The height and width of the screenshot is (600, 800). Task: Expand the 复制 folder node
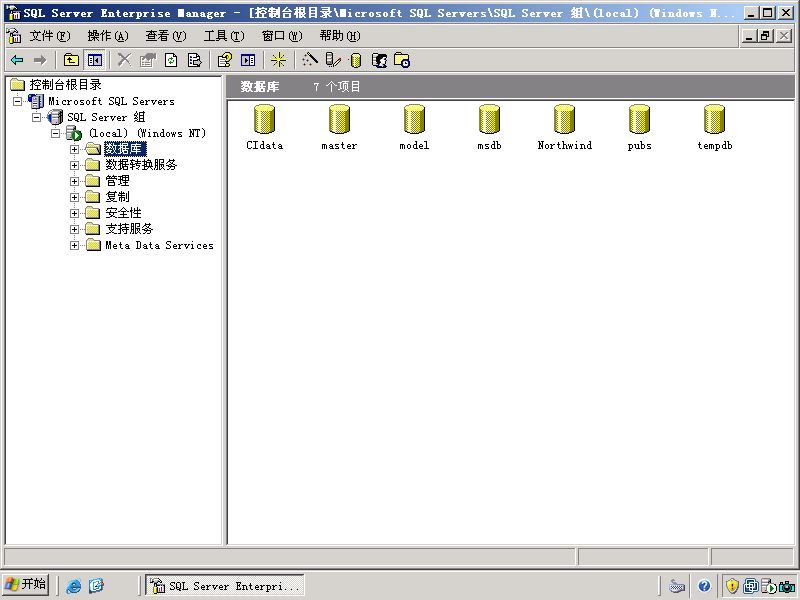pos(74,197)
